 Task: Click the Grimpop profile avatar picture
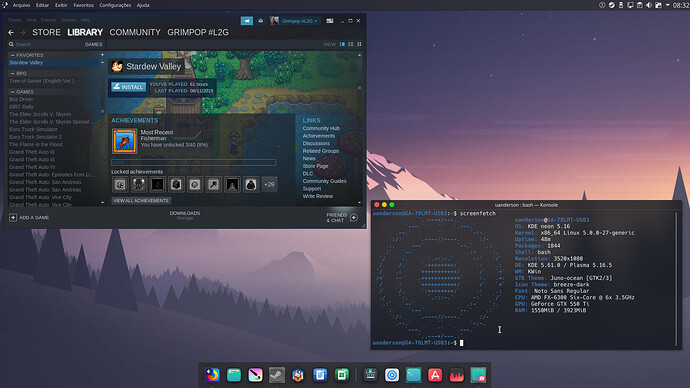(x=274, y=21)
